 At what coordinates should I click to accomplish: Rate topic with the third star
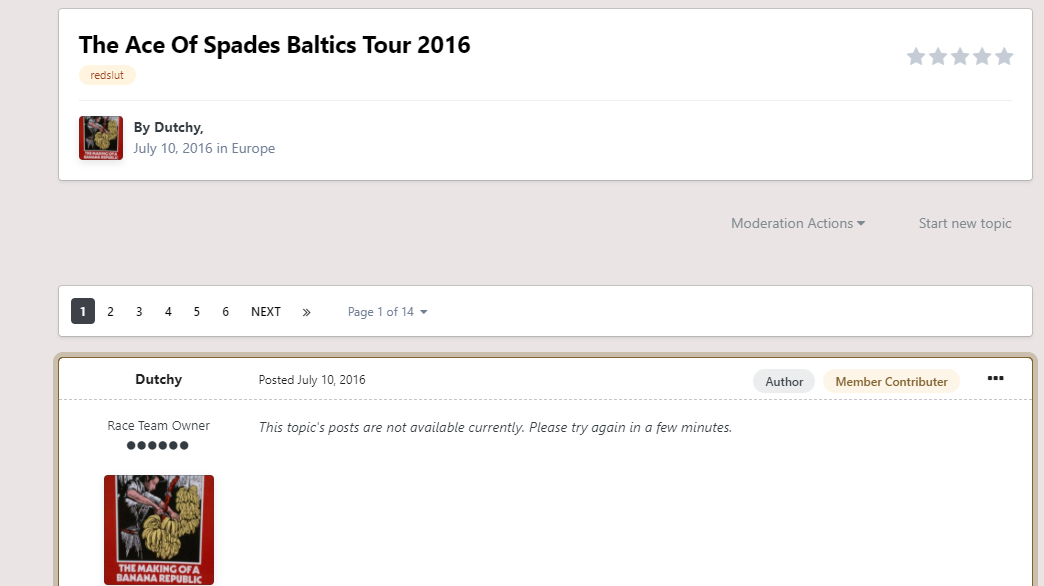(x=959, y=57)
